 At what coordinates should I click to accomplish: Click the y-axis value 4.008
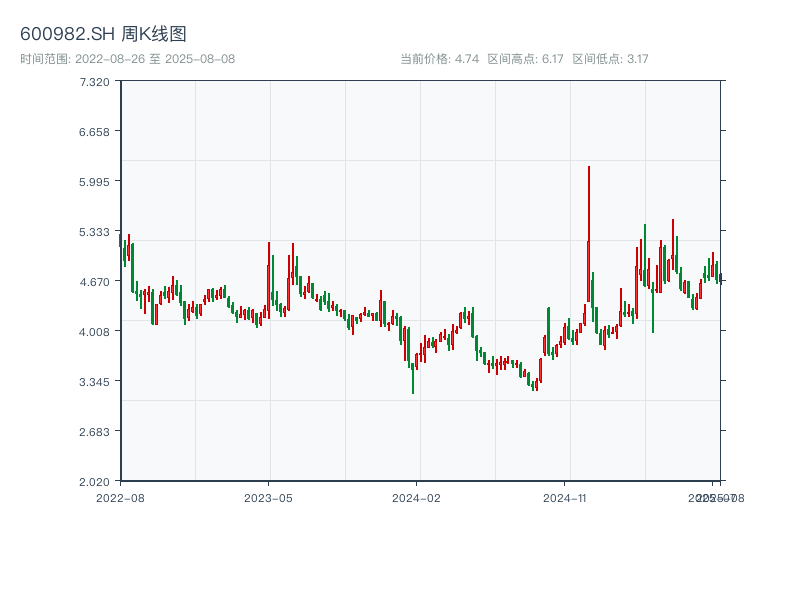click(x=94, y=332)
